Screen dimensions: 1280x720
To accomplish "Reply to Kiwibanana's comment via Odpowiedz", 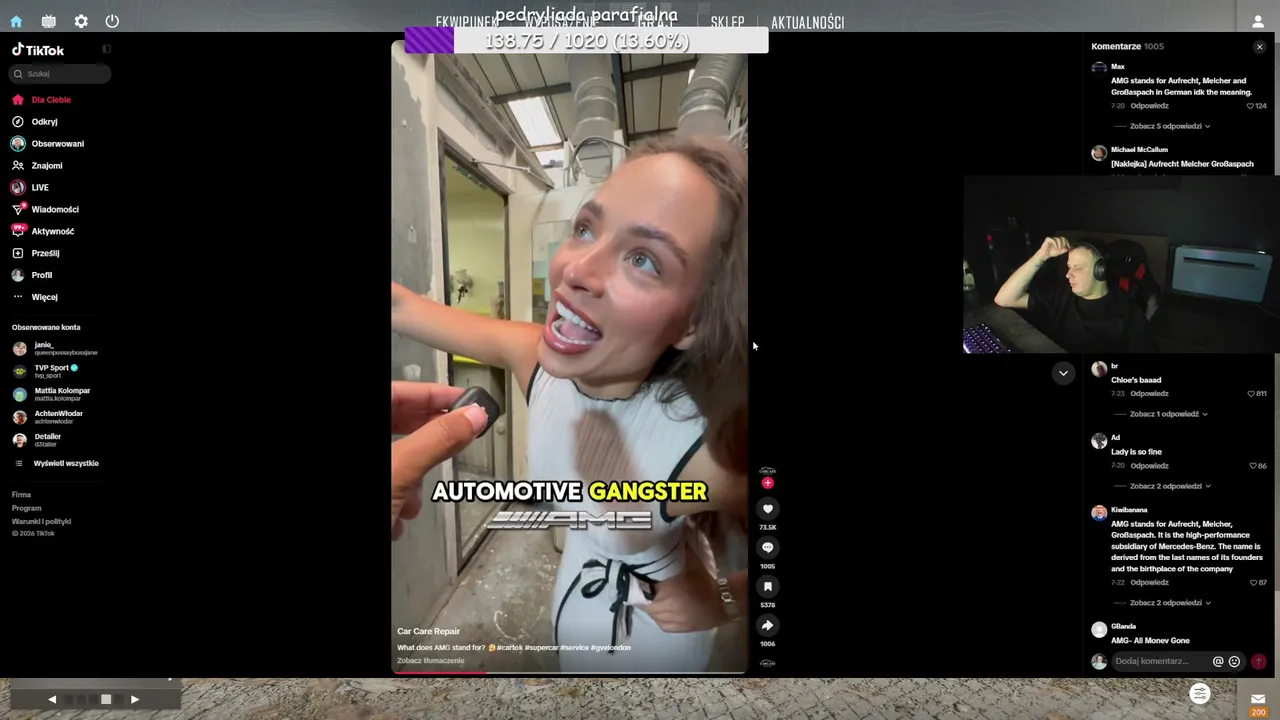I will tap(1150, 583).
